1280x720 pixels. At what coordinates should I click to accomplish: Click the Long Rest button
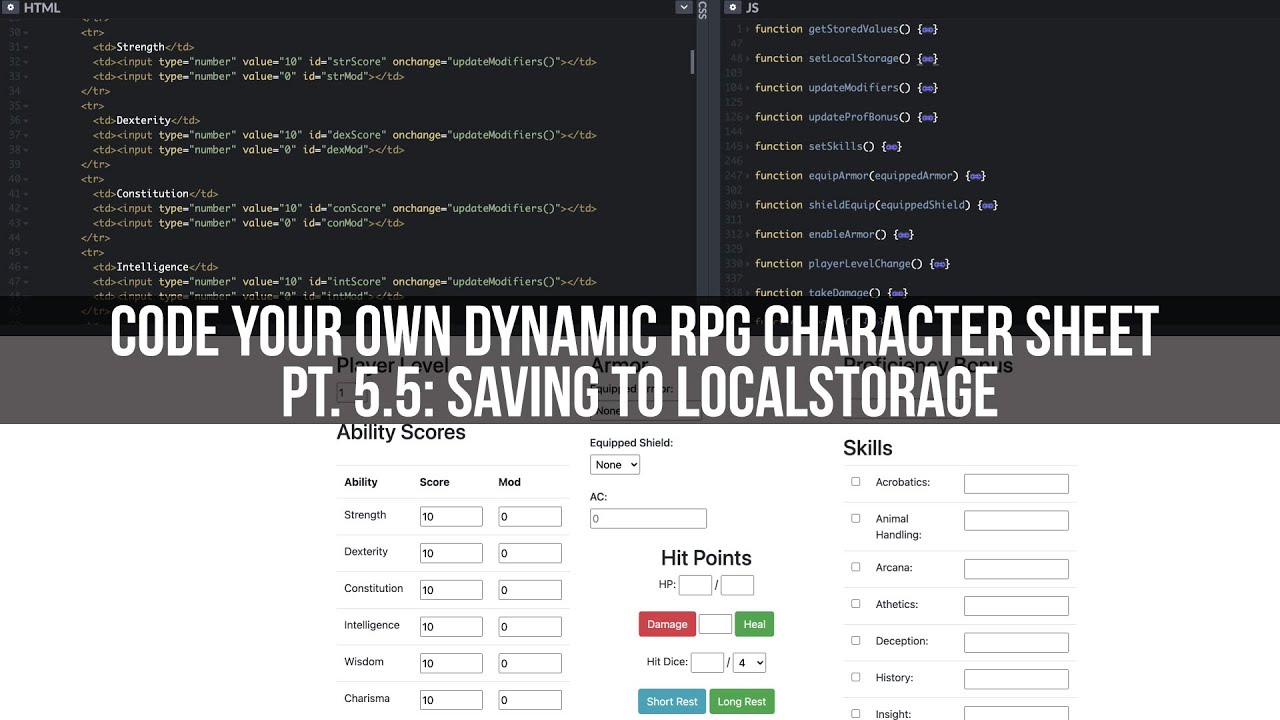click(x=742, y=701)
